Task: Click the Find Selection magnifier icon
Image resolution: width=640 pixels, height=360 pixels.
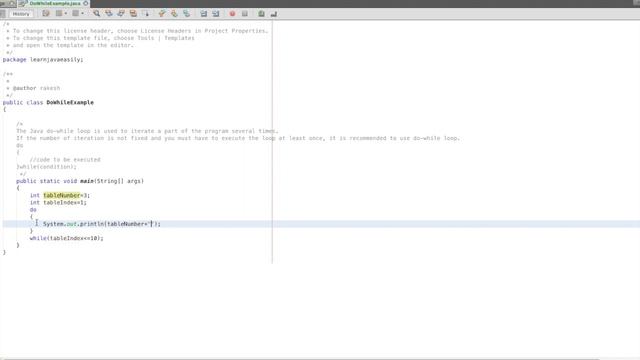Action: click(96, 13)
